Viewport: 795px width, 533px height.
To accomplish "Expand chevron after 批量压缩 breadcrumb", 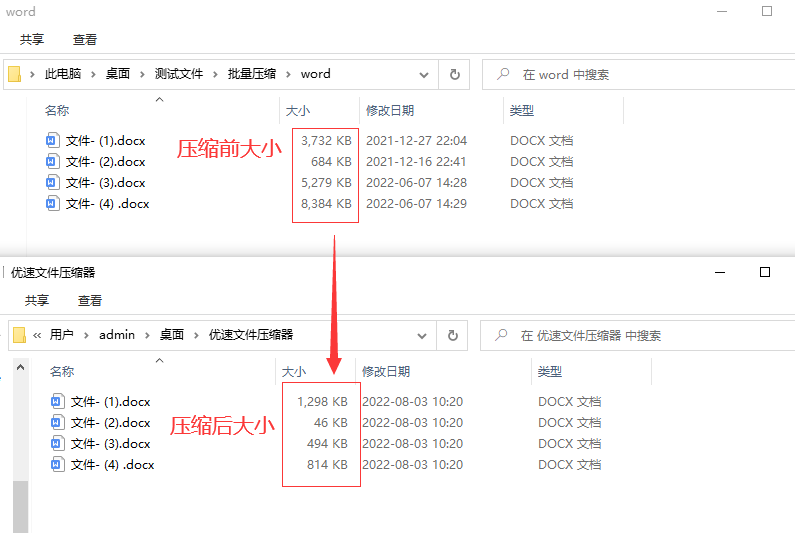I will click(x=288, y=75).
